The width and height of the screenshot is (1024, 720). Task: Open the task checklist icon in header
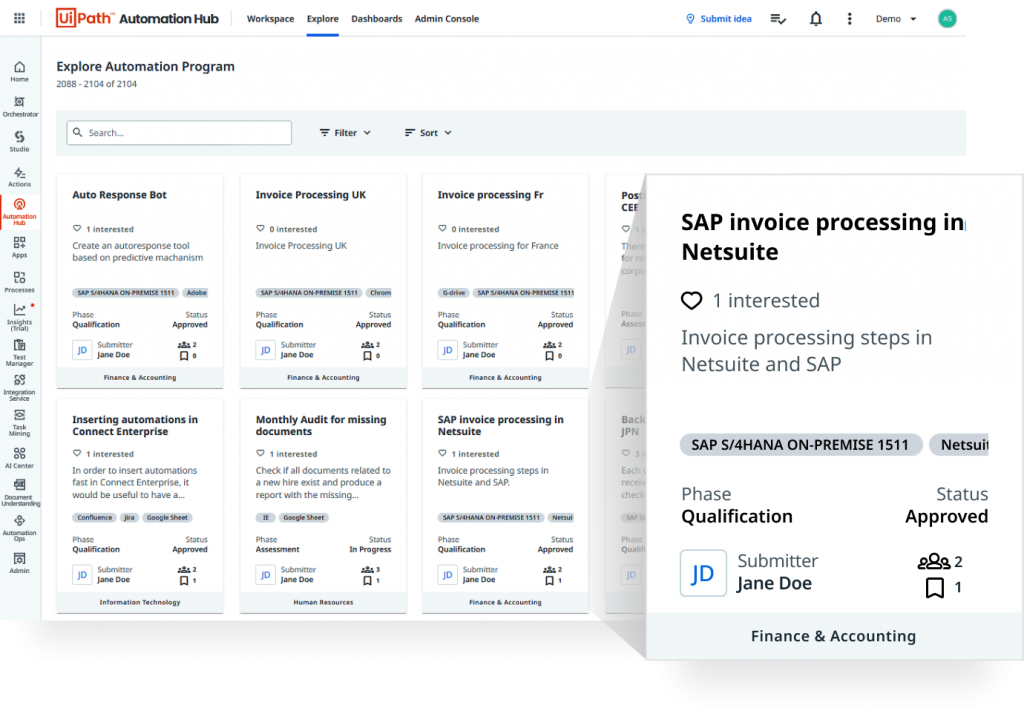coord(778,19)
